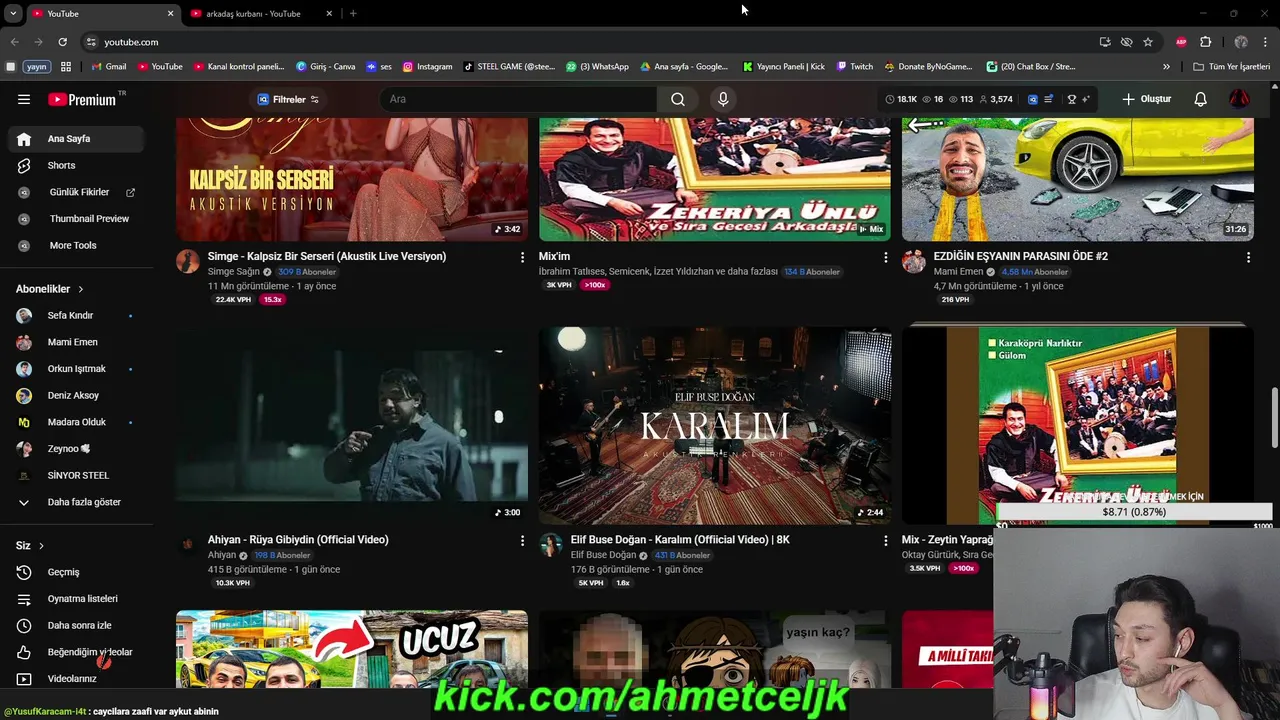Open the Deniz Aksoy subscription
Screen dimensions: 1280x720
pyautogui.click(x=74, y=395)
